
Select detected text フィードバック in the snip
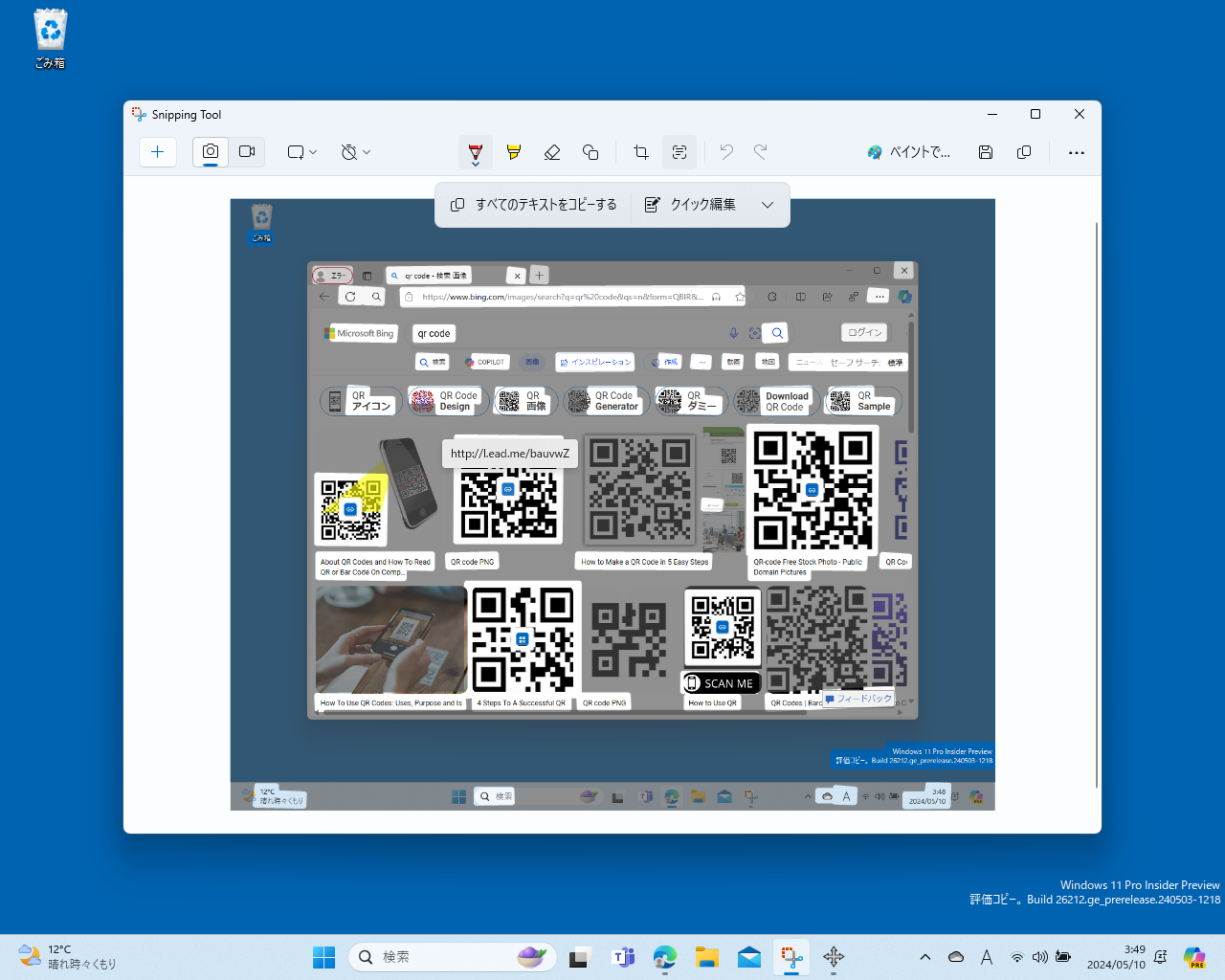click(x=864, y=699)
